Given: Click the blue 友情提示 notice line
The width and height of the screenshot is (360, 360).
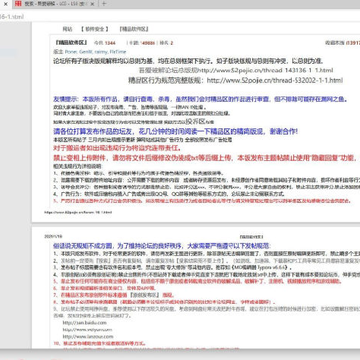Looking at the screenshot, I should pos(200,99).
